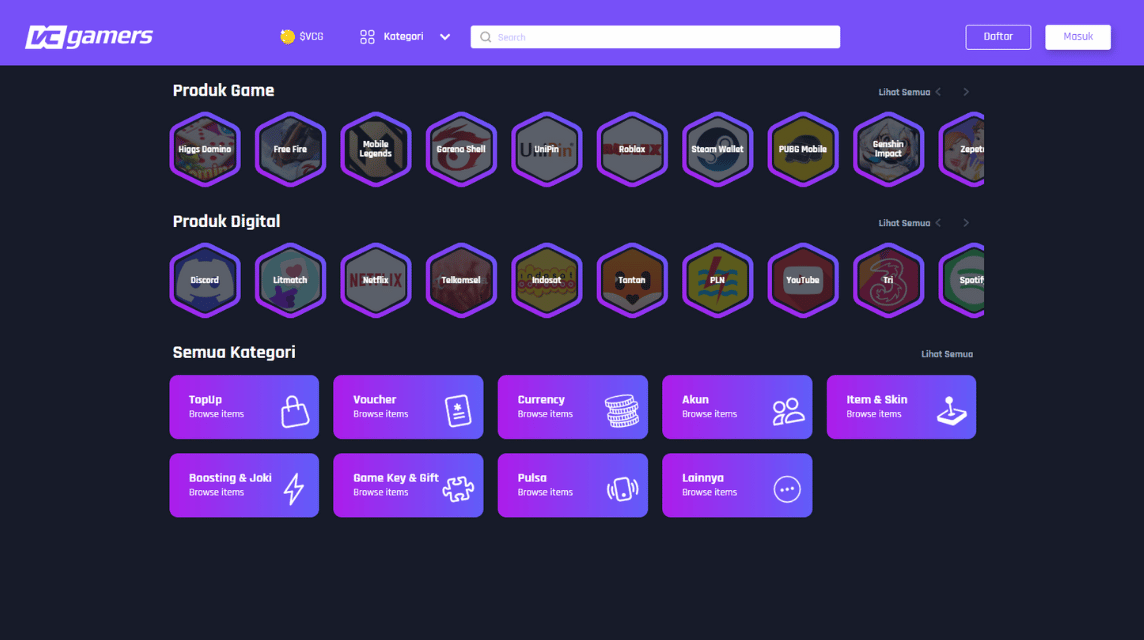Go to previous Produk Game items
This screenshot has height=640, width=1144.
939,92
